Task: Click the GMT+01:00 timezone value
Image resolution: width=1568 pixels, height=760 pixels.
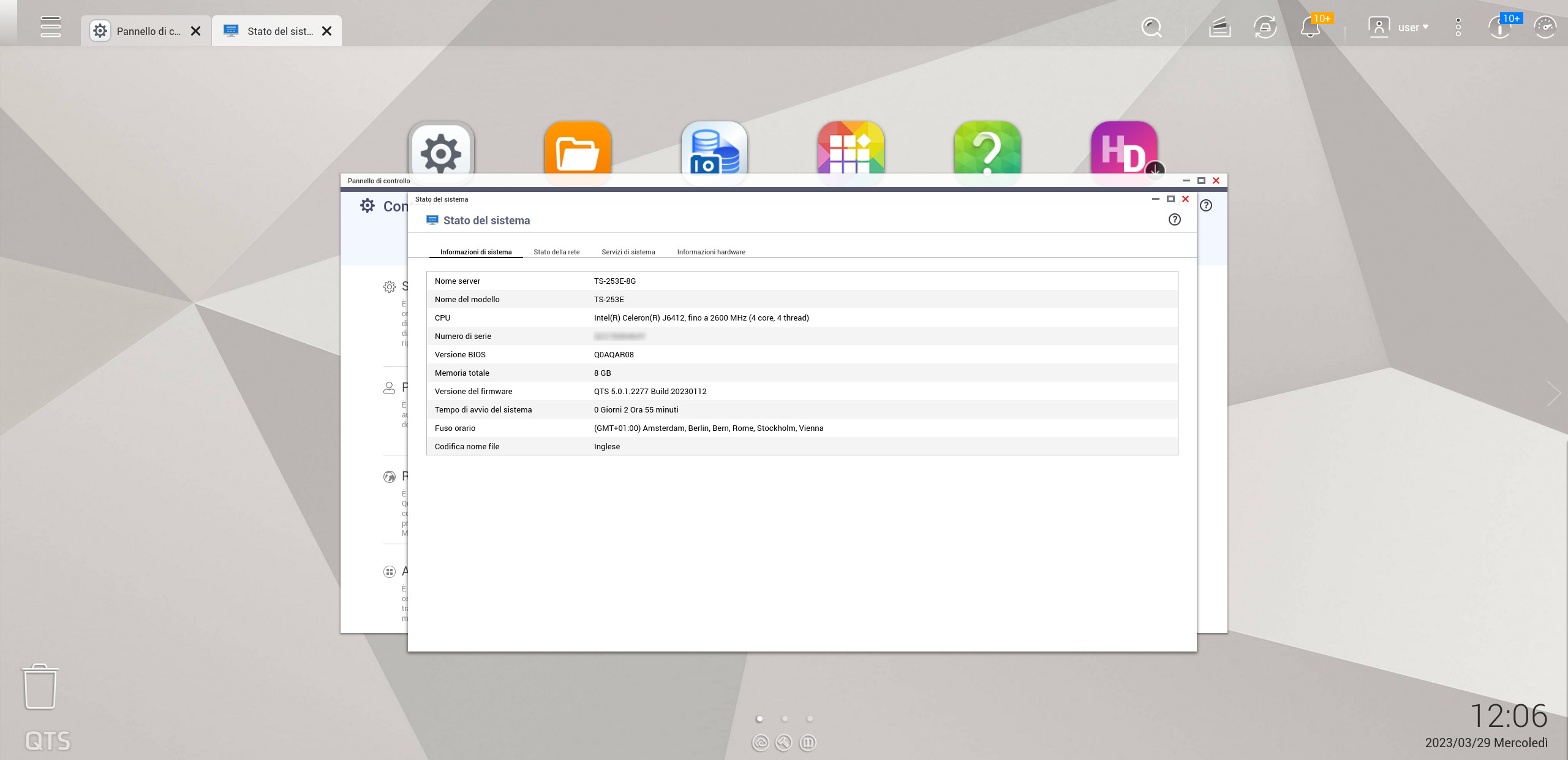Action: 709,428
